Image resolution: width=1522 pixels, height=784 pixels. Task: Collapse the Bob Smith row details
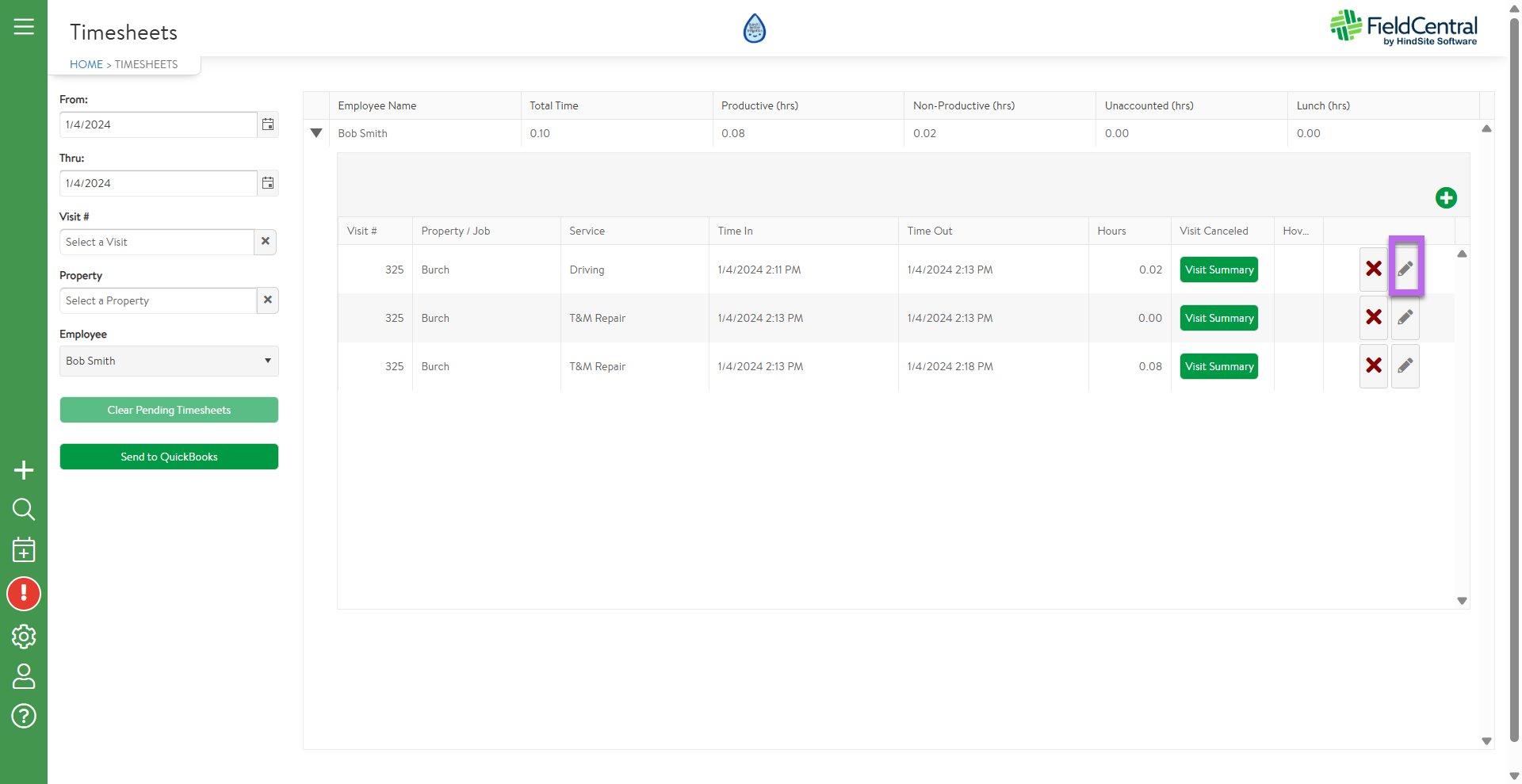click(316, 133)
